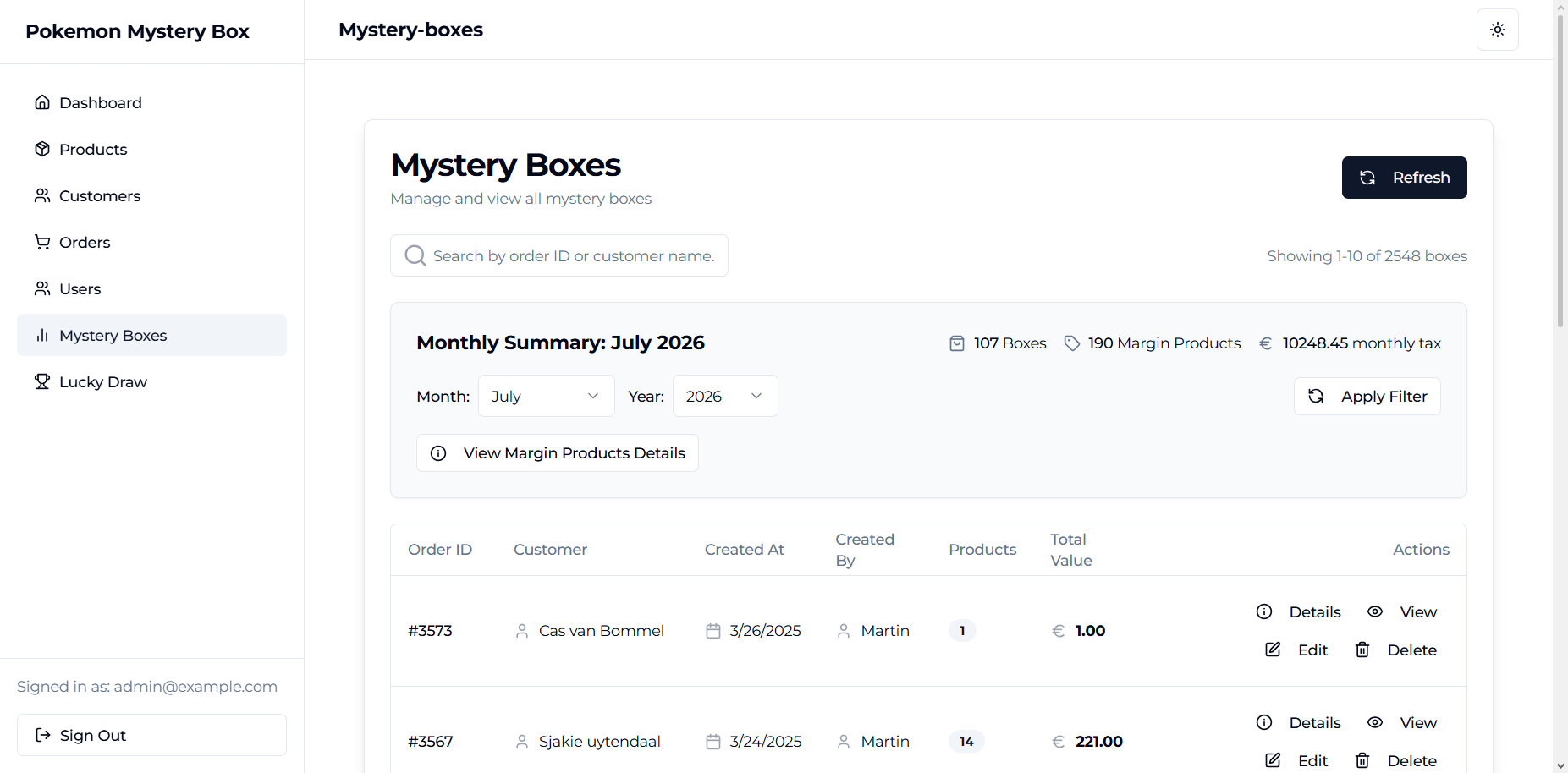Click the trash icon for order #3567

tap(1362, 760)
